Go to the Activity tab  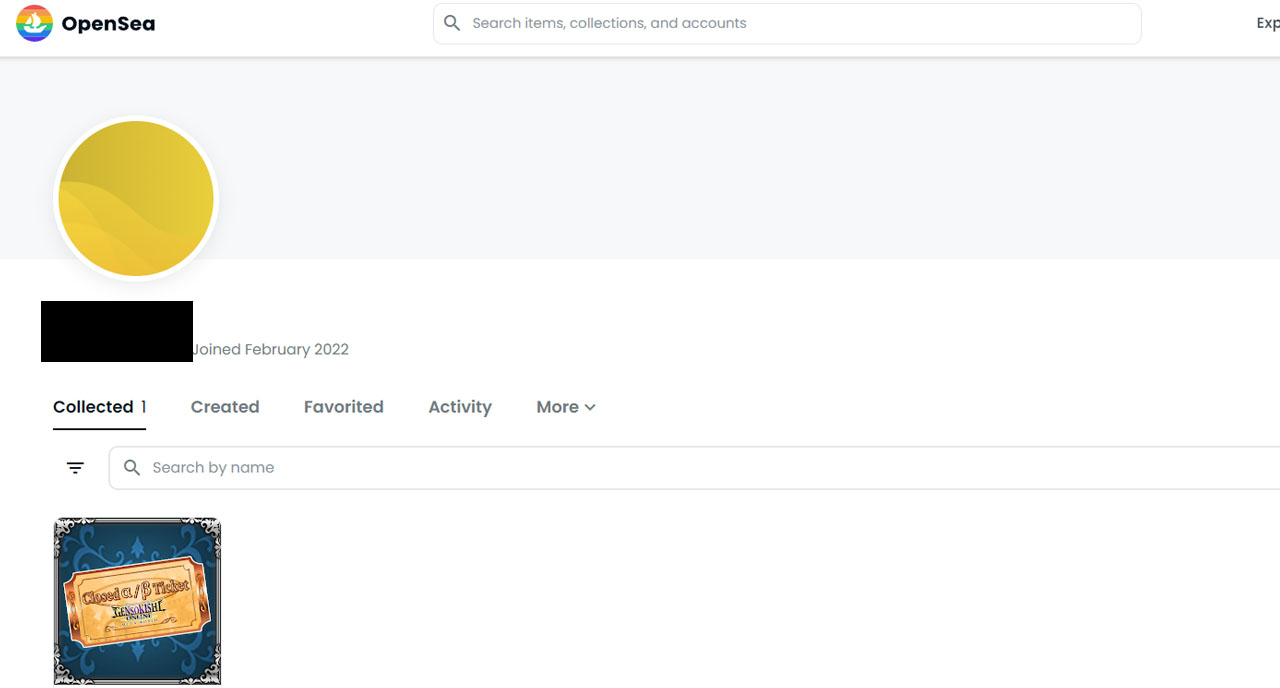click(x=459, y=407)
